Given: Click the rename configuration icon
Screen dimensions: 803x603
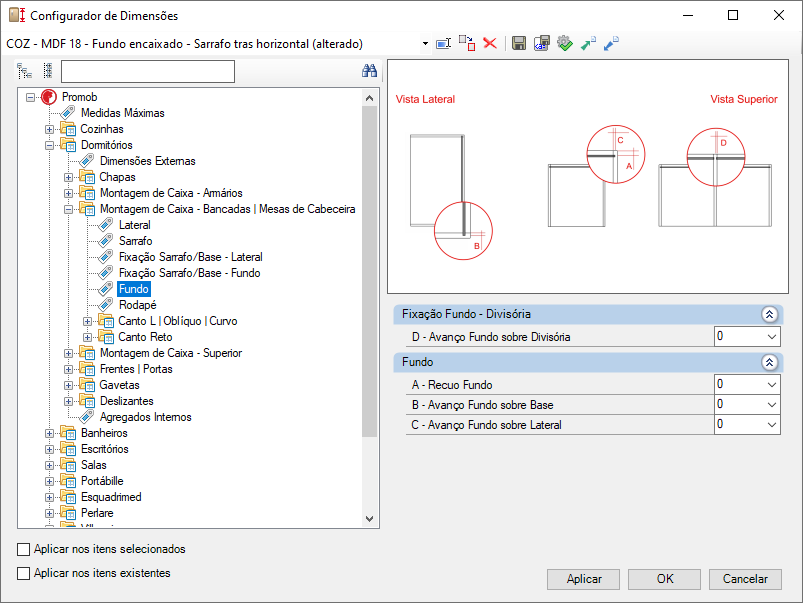Looking at the screenshot, I should (x=443, y=44).
